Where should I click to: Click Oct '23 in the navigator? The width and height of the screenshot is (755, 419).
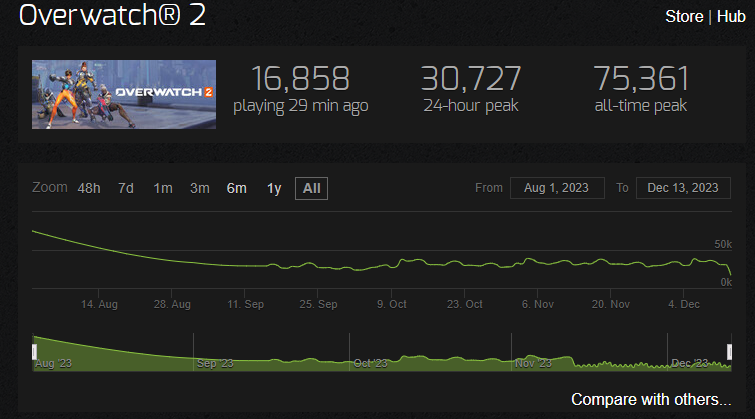(370, 364)
